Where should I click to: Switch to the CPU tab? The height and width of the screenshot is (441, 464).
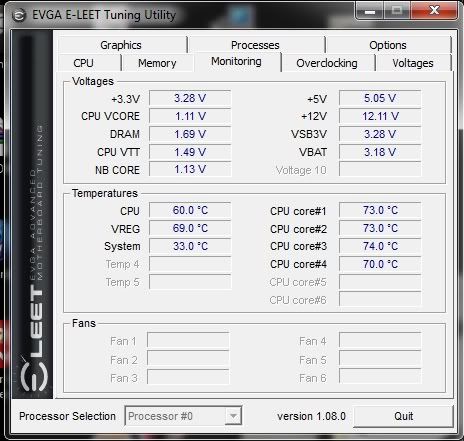[84, 63]
